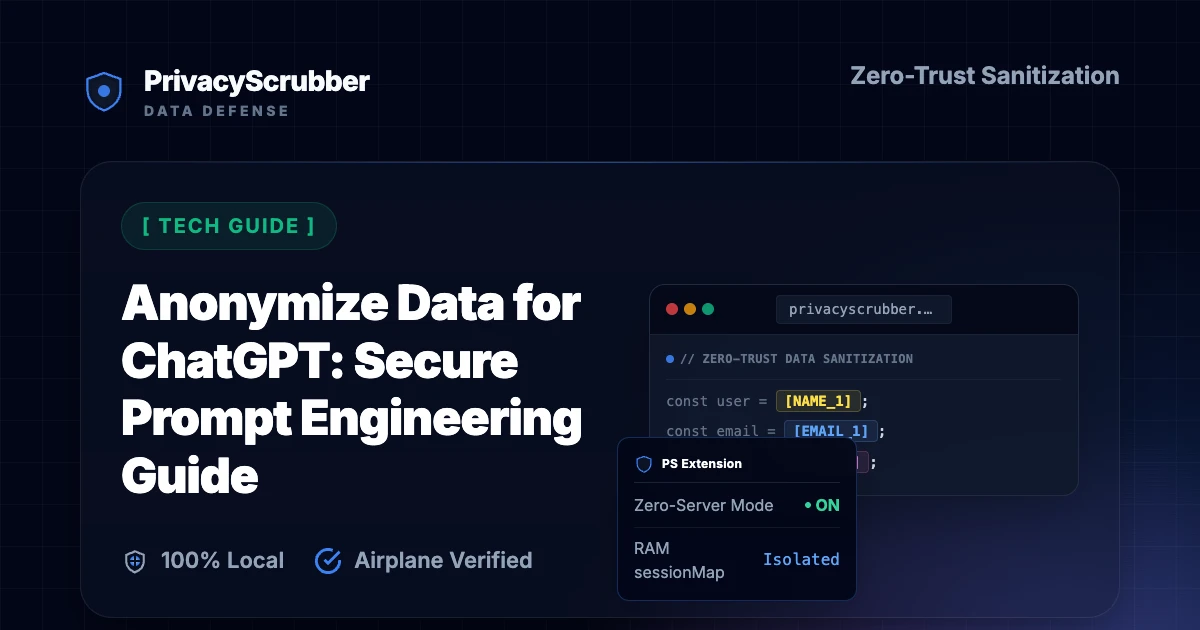
Task: Click the [NAME_1] token
Action: [x=818, y=401]
